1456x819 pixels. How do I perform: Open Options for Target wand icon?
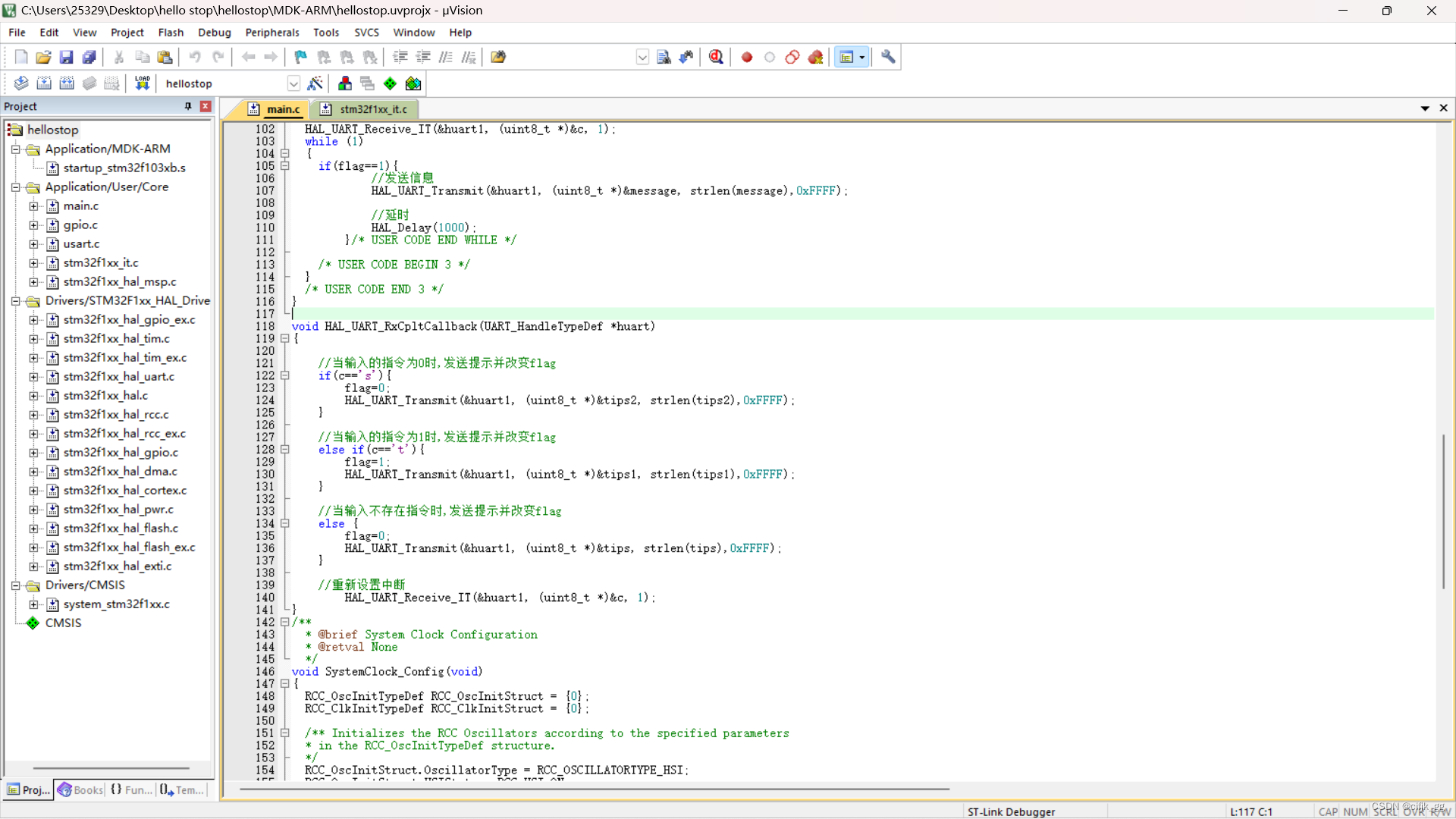tap(315, 83)
